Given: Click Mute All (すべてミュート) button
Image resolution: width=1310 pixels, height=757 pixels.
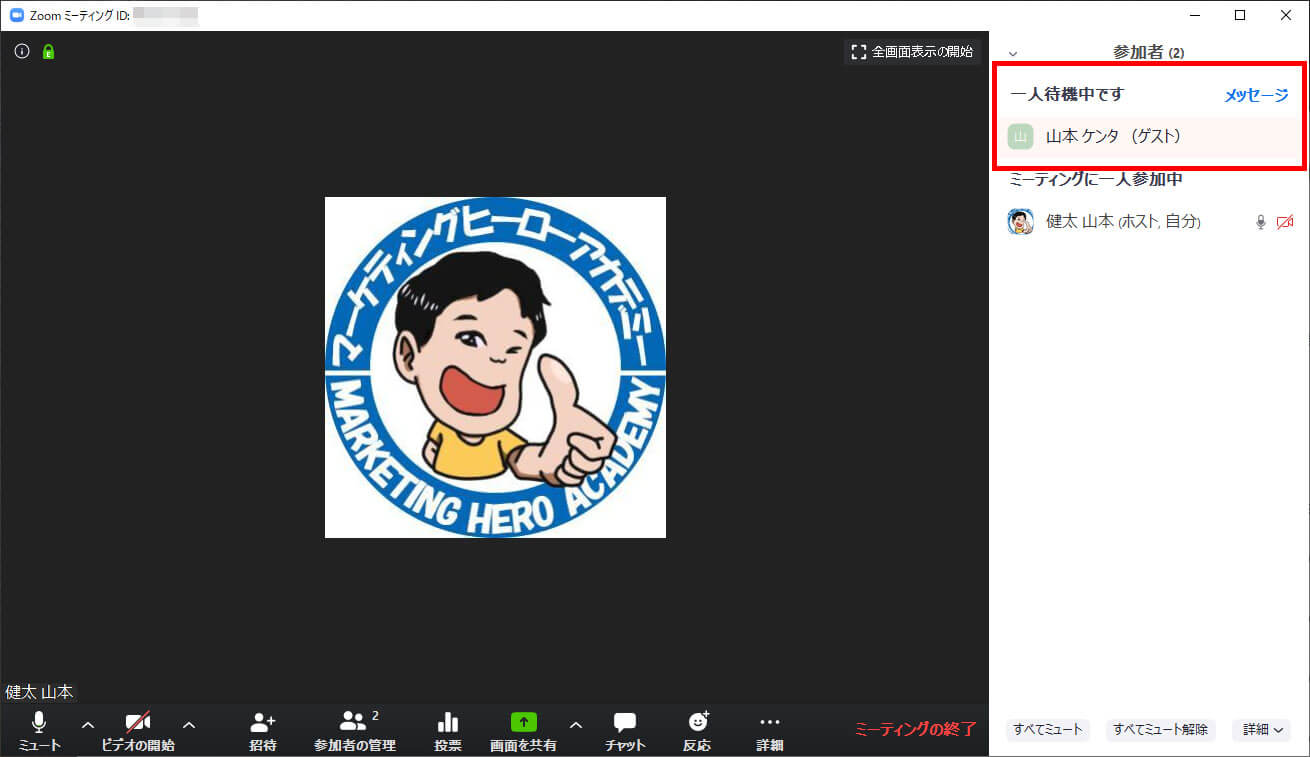Looking at the screenshot, I should 1048,730.
